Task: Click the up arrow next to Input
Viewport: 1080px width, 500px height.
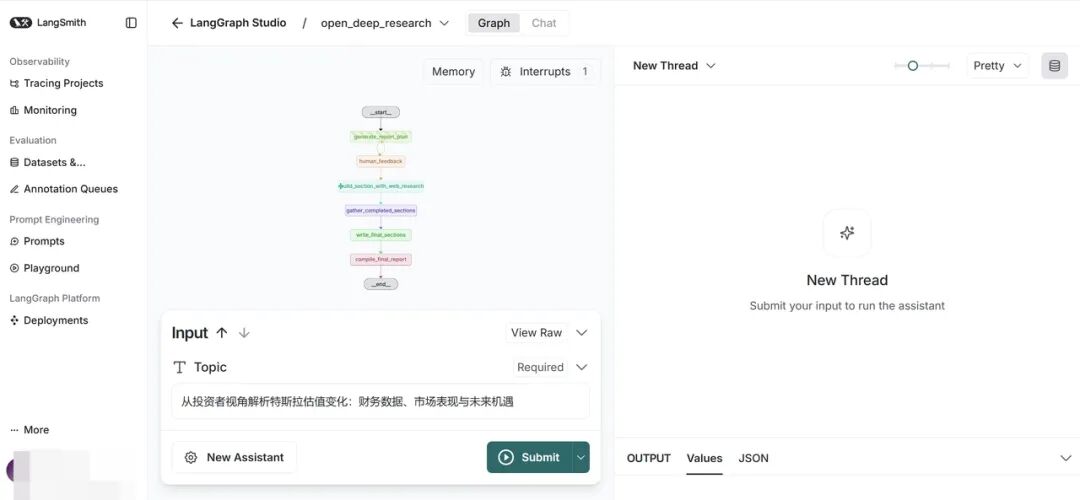Action: (222, 333)
